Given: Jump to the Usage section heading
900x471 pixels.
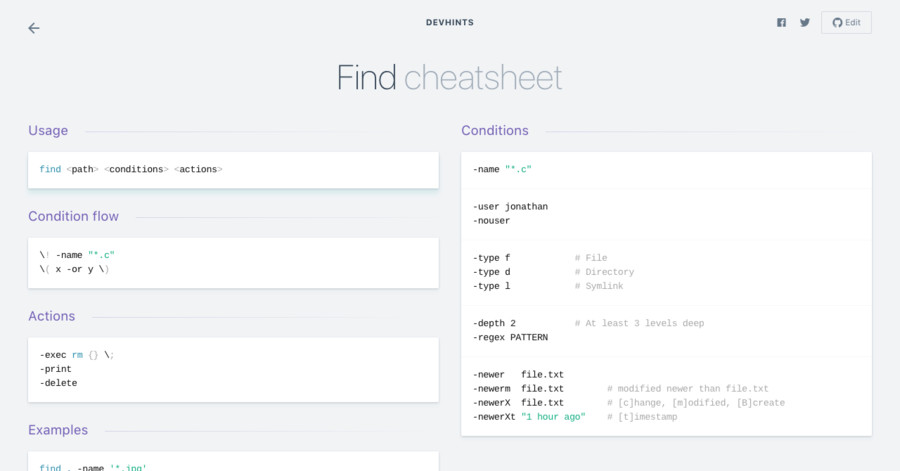Looking at the screenshot, I should (x=48, y=130).
